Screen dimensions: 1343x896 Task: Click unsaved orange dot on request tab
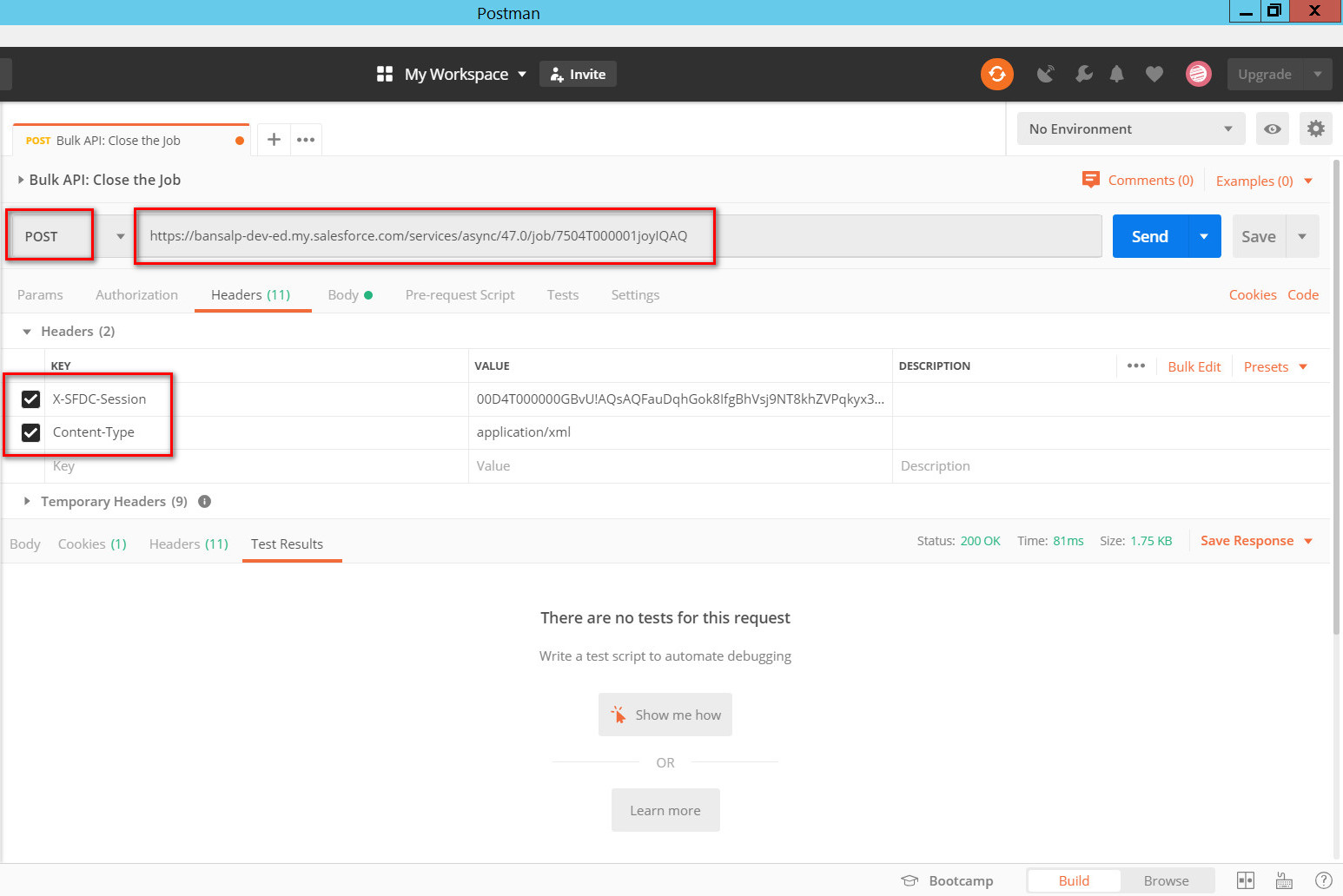(240, 141)
